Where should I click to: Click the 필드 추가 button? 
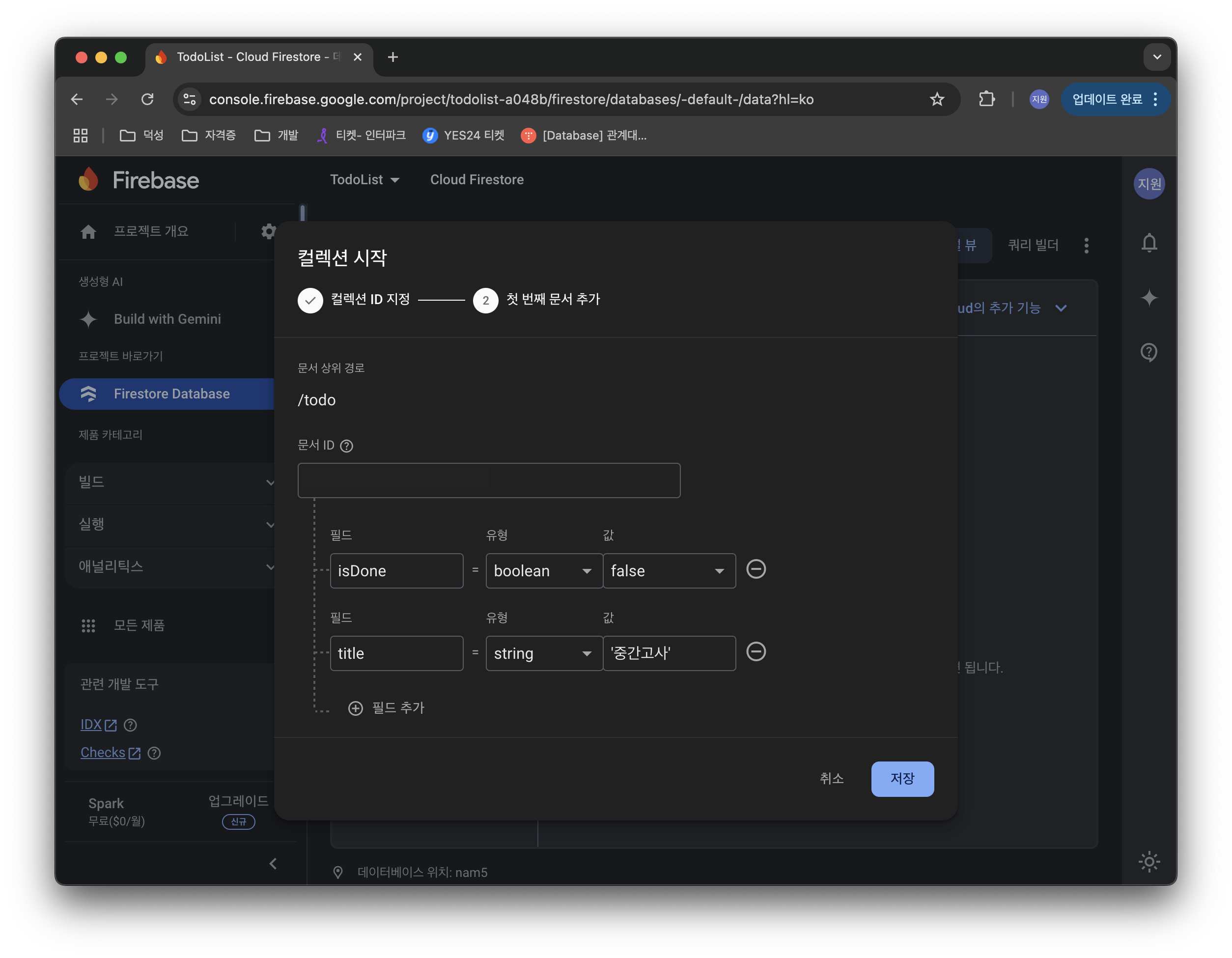point(387,708)
